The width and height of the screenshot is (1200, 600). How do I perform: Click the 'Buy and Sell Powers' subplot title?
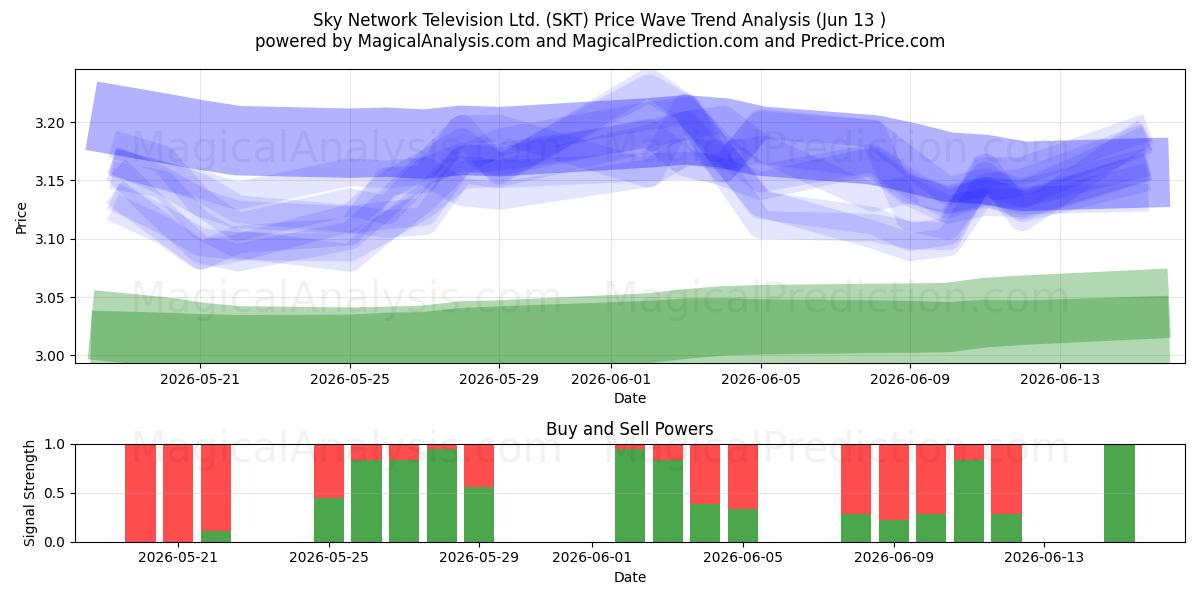(x=630, y=429)
